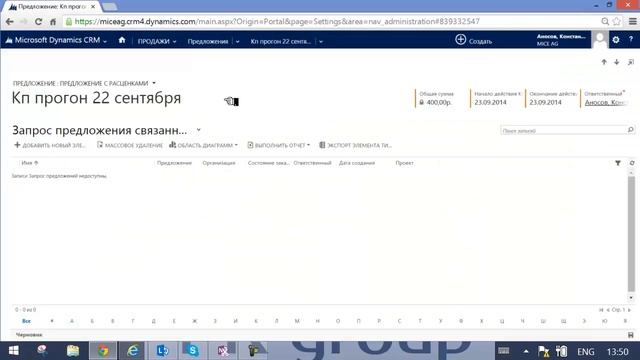Open Microsoft Dynamics CRM navigation menu
Image resolution: width=640 pixels, height=360 pixels.
coord(56,40)
